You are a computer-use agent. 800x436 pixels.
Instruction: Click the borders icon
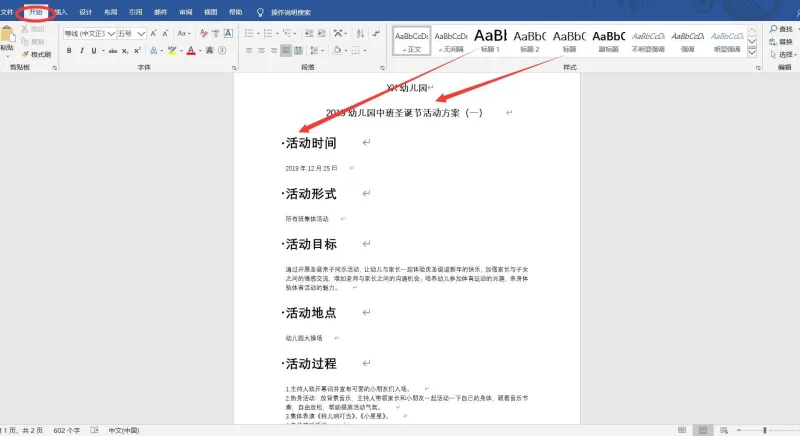coord(356,50)
